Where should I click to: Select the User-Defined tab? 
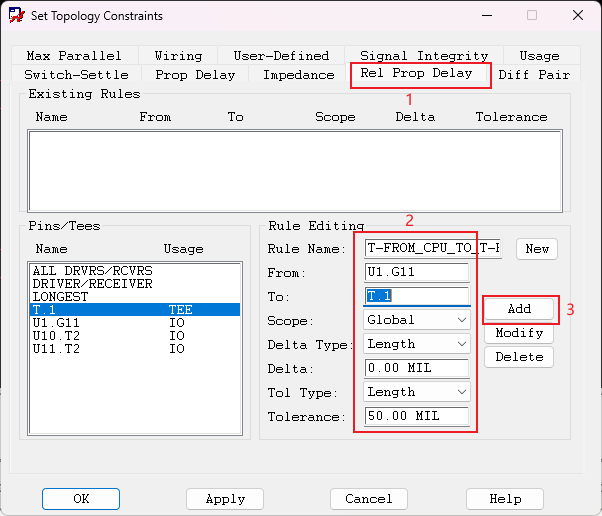point(281,56)
